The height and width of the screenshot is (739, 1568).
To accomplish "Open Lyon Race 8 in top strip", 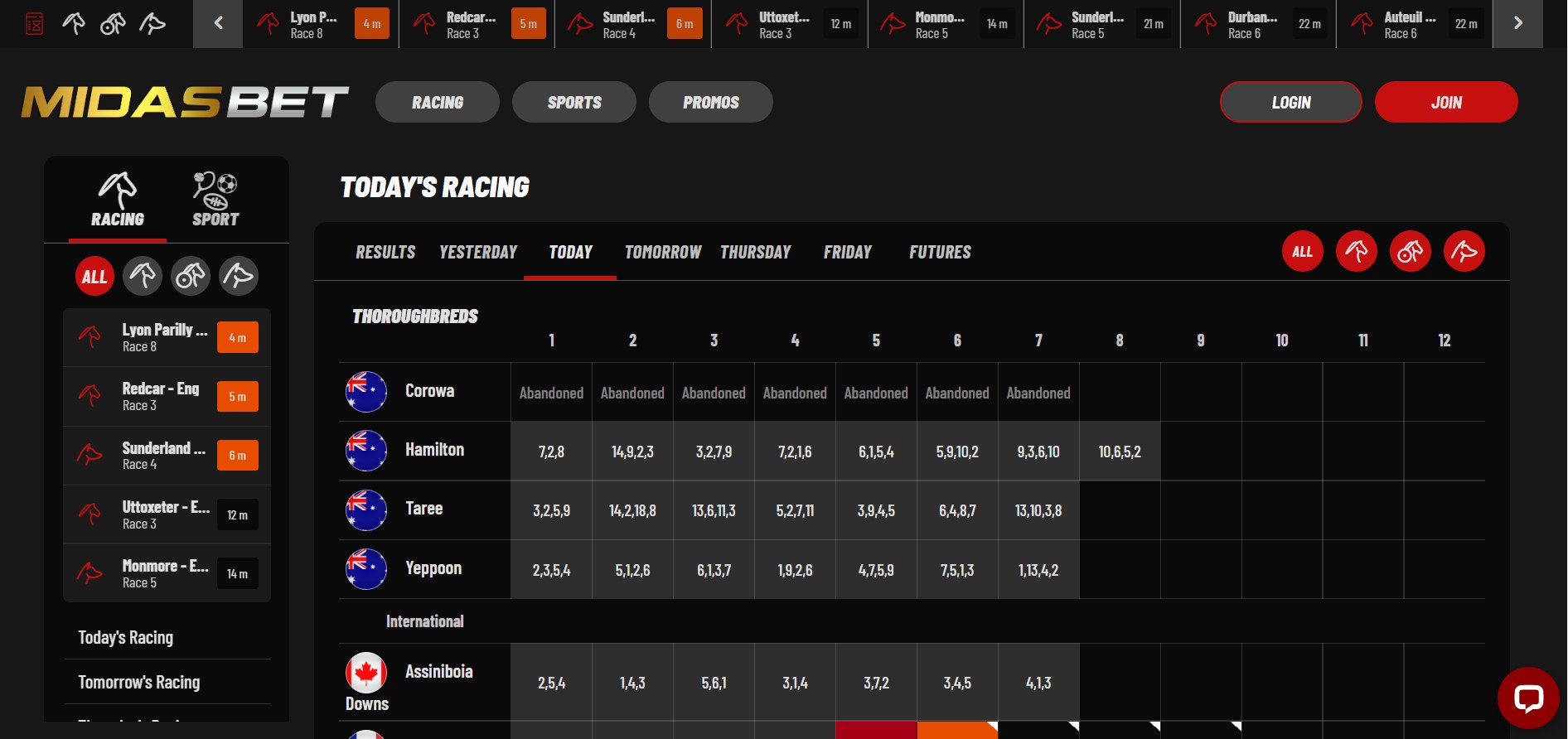I will (321, 24).
